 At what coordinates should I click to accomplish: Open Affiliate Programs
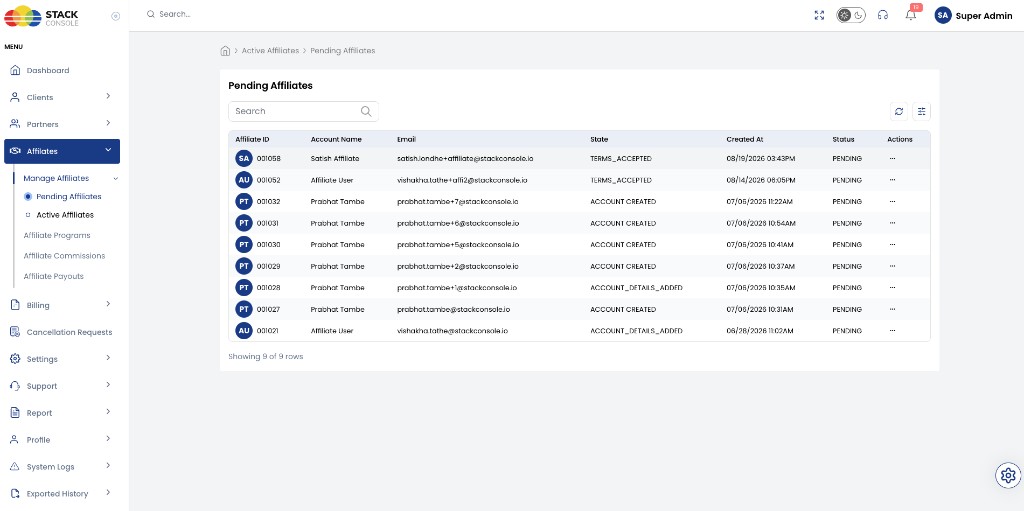click(x=57, y=235)
